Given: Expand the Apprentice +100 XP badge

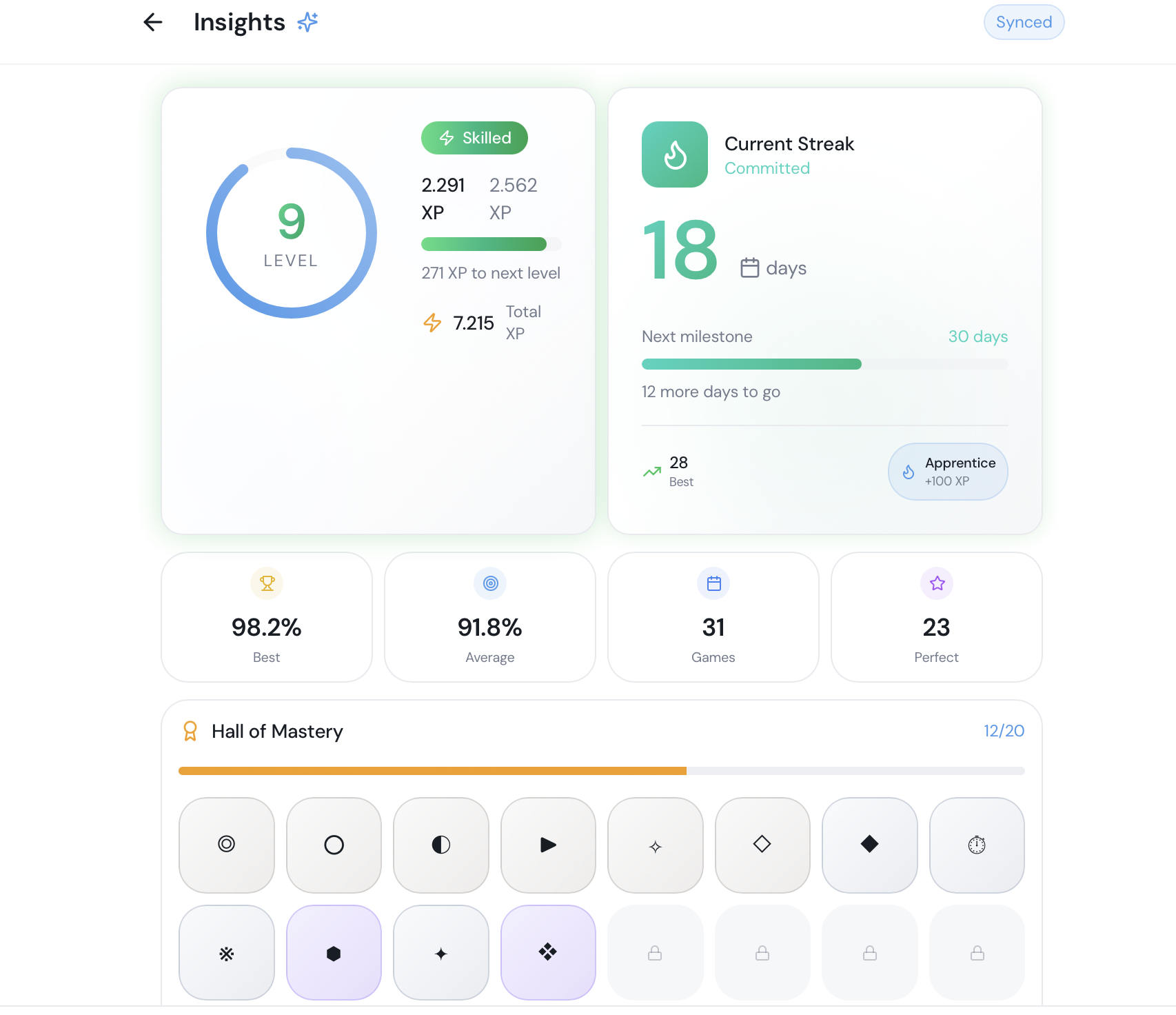Looking at the screenshot, I should click(948, 472).
